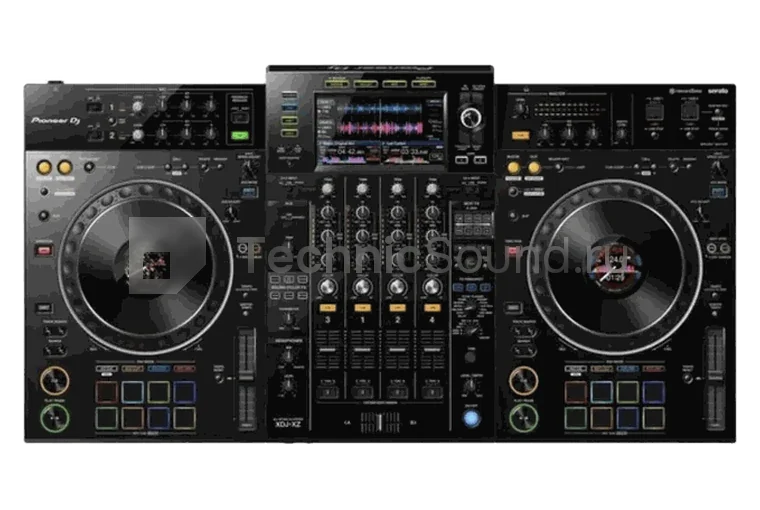The image size is (760, 510).
Task: Click the Shift button on left deck
Action: coord(44,307)
